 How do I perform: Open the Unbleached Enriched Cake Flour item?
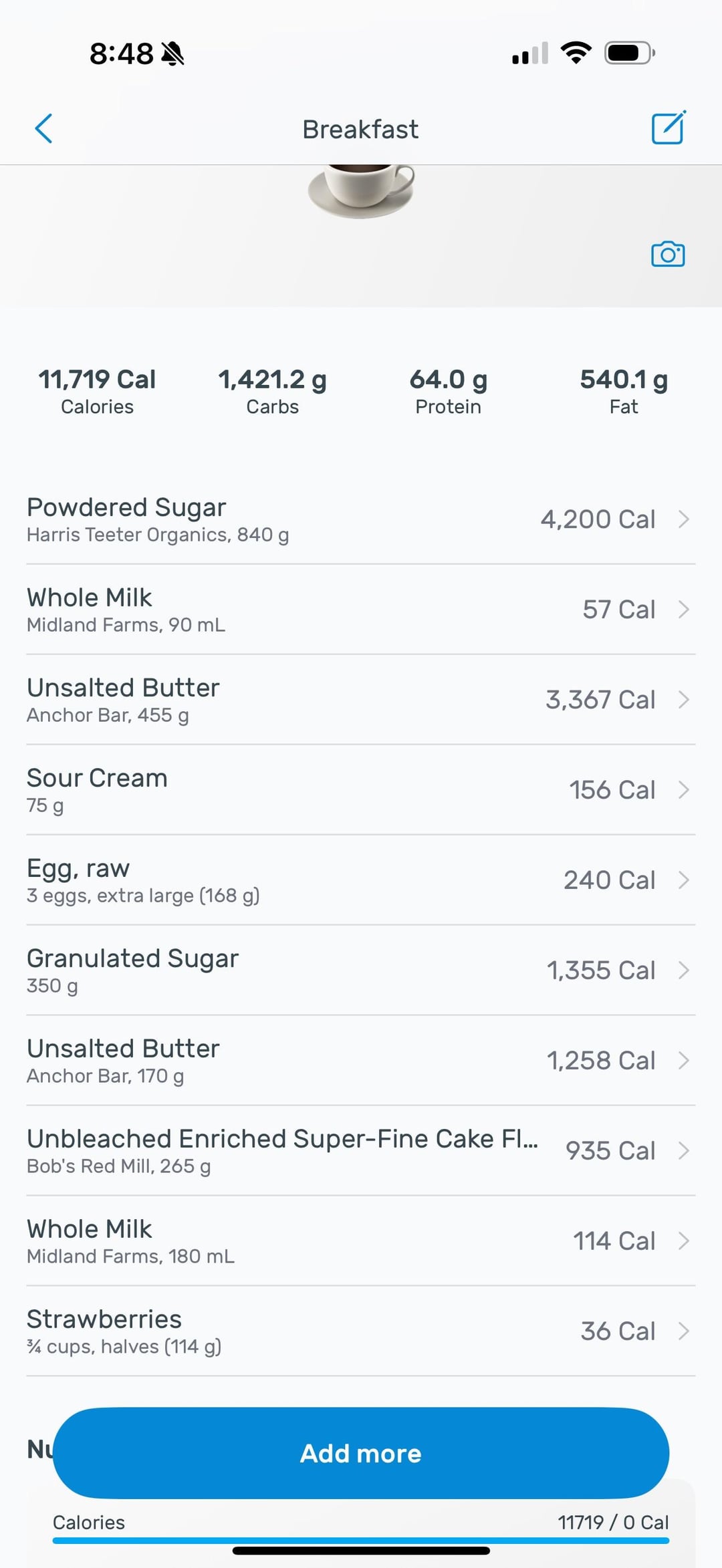281,1150
